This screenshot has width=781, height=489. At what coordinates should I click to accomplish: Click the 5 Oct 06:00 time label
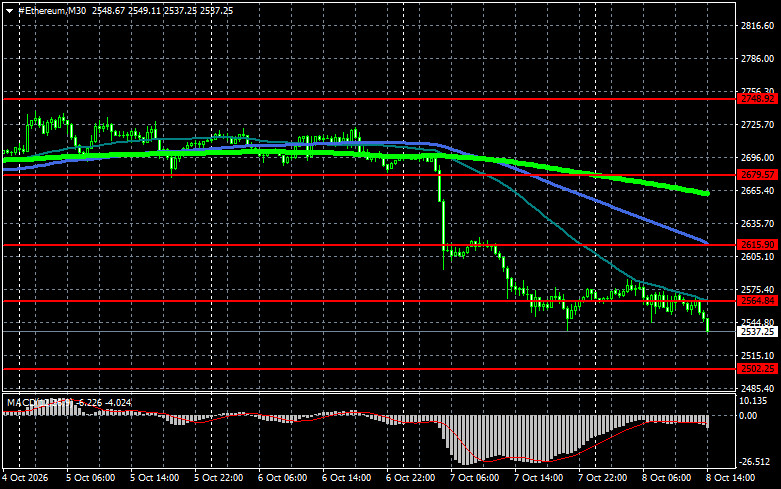[x=91, y=478]
